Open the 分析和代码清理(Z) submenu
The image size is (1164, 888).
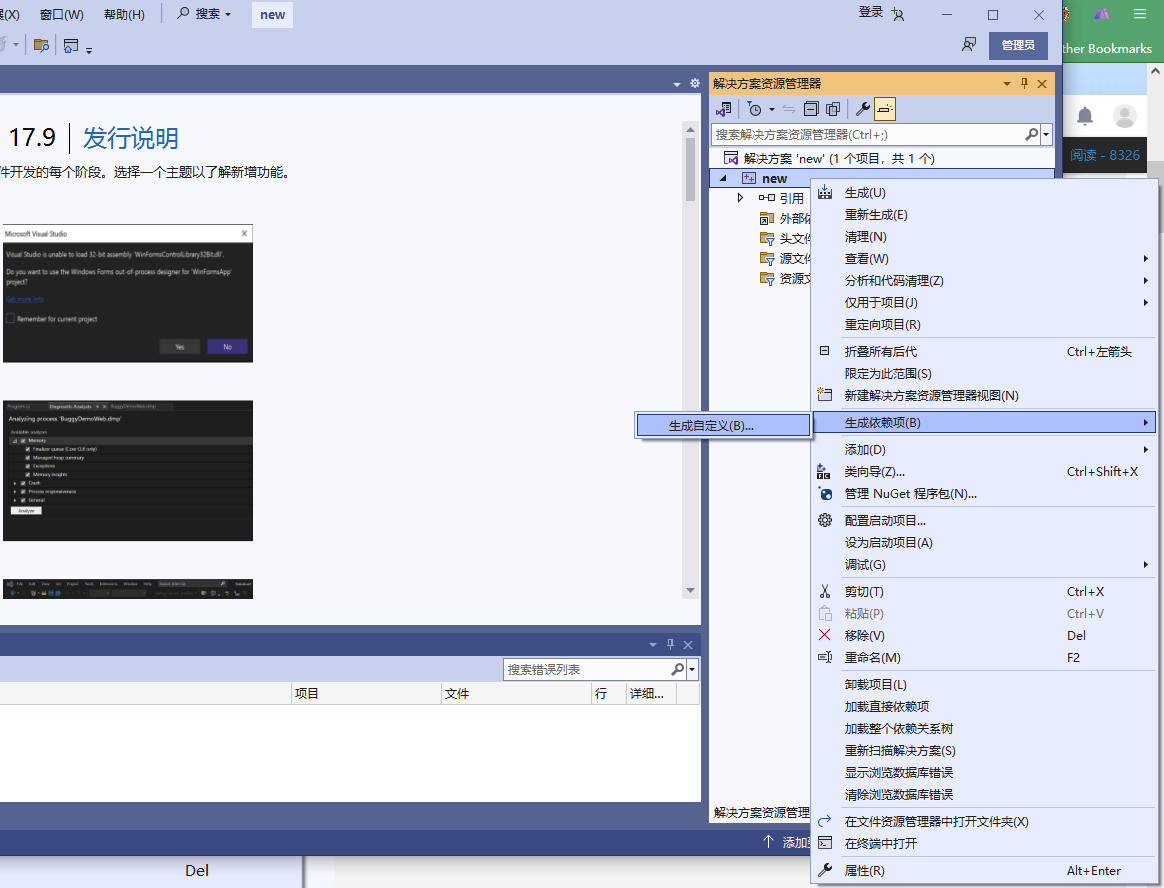click(x=984, y=281)
